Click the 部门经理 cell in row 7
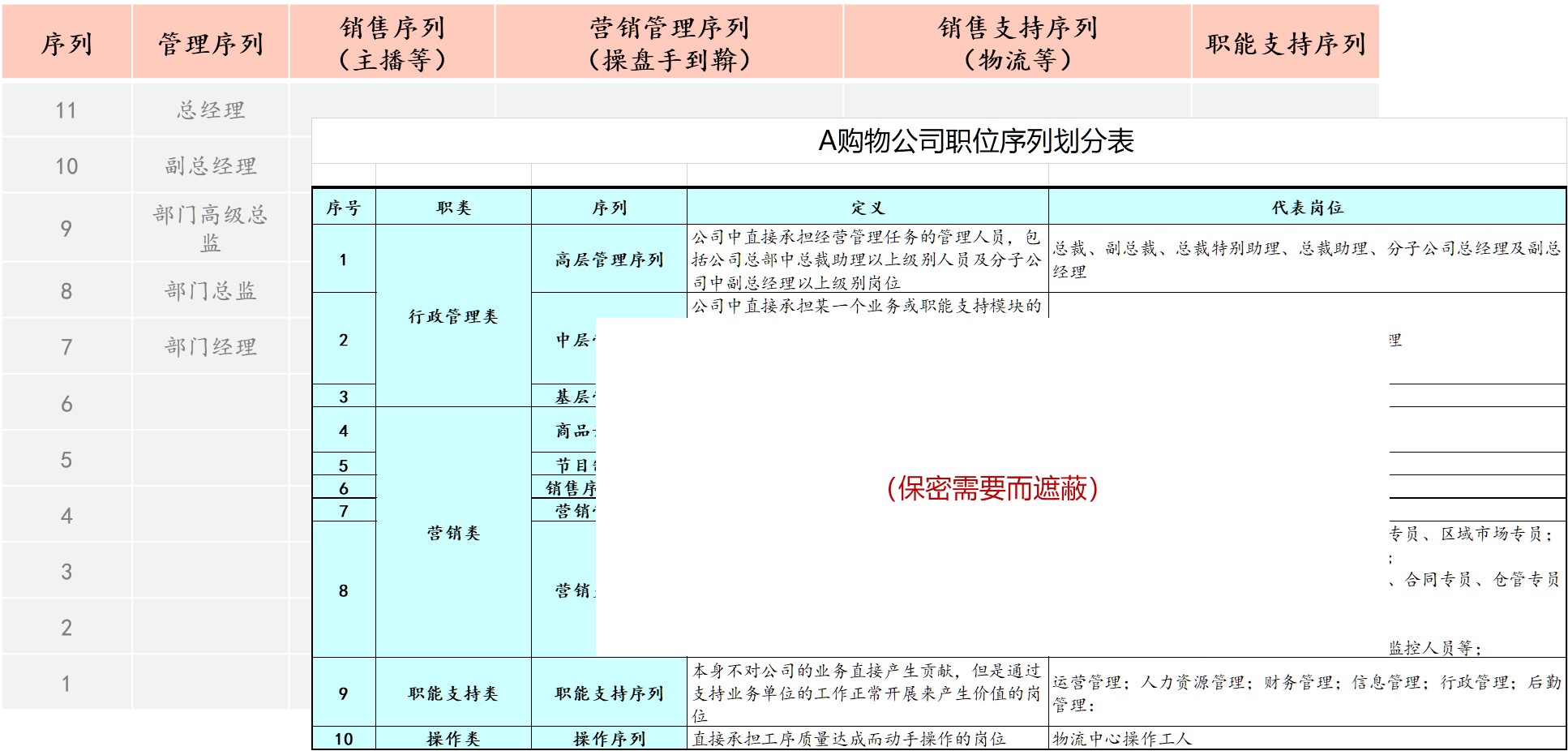Viewport: 1568px width, 751px height. point(209,346)
